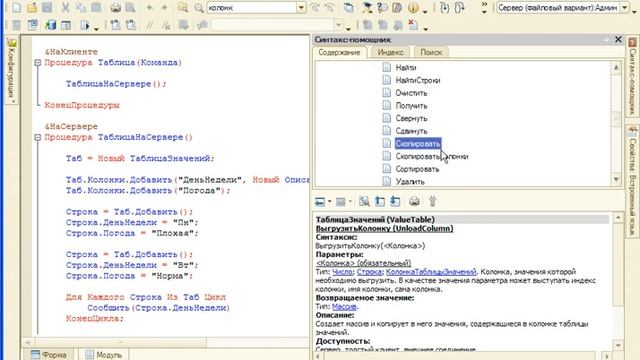The height and width of the screenshot is (360, 640).
Task: Click in the "колонк" search input field
Action: 252,7
